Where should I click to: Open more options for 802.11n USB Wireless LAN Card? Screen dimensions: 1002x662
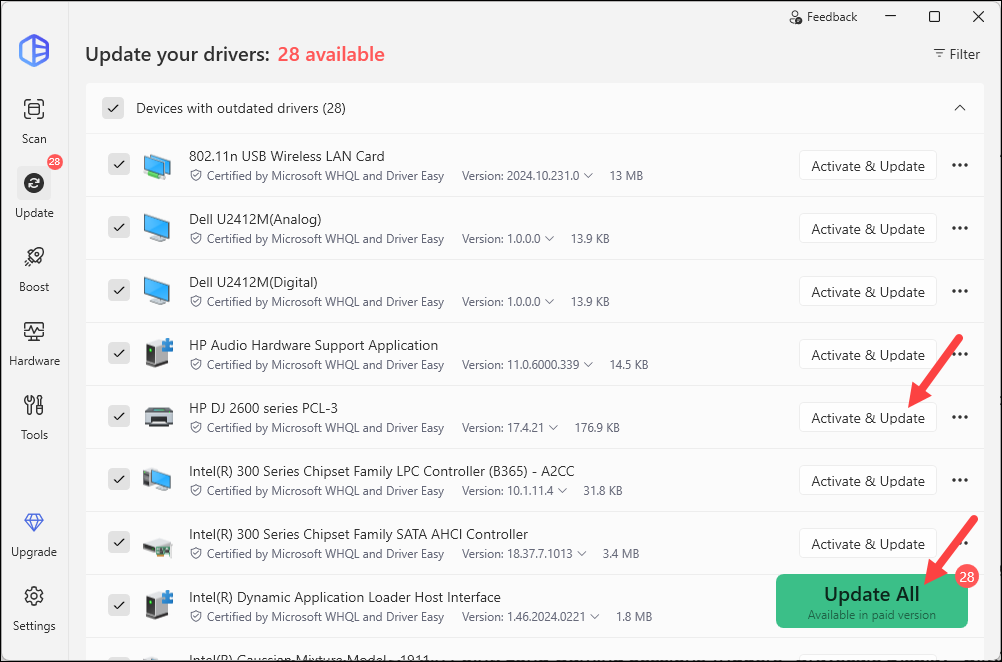[960, 166]
